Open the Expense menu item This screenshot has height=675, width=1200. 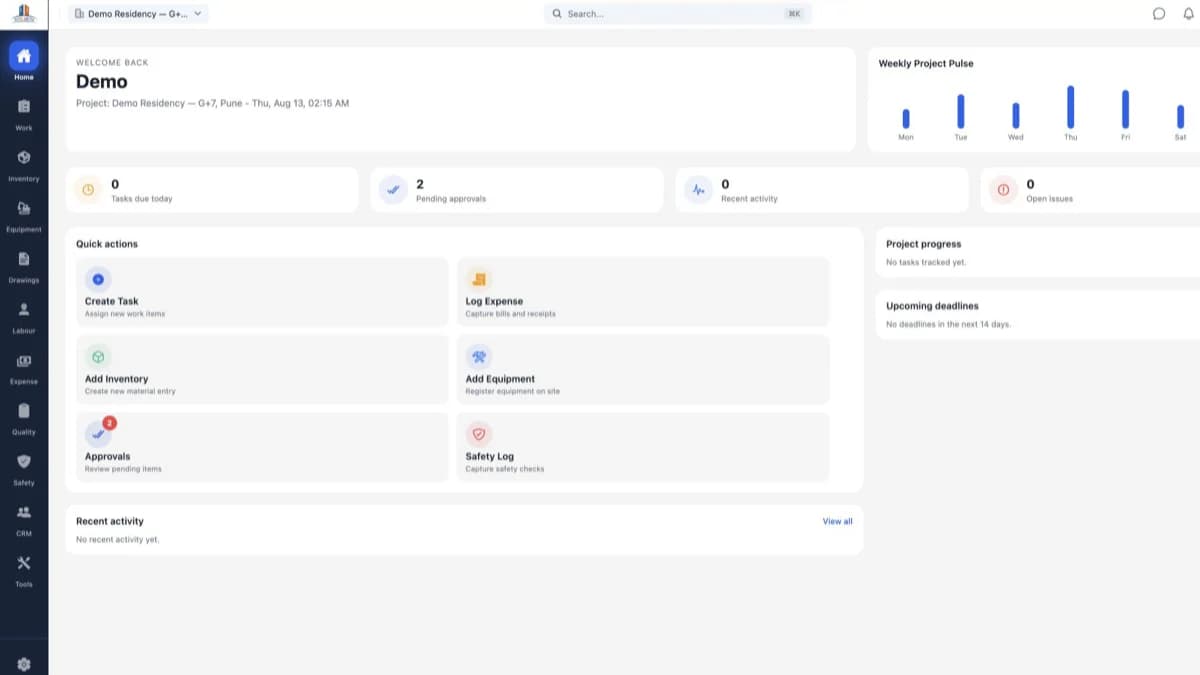point(24,368)
